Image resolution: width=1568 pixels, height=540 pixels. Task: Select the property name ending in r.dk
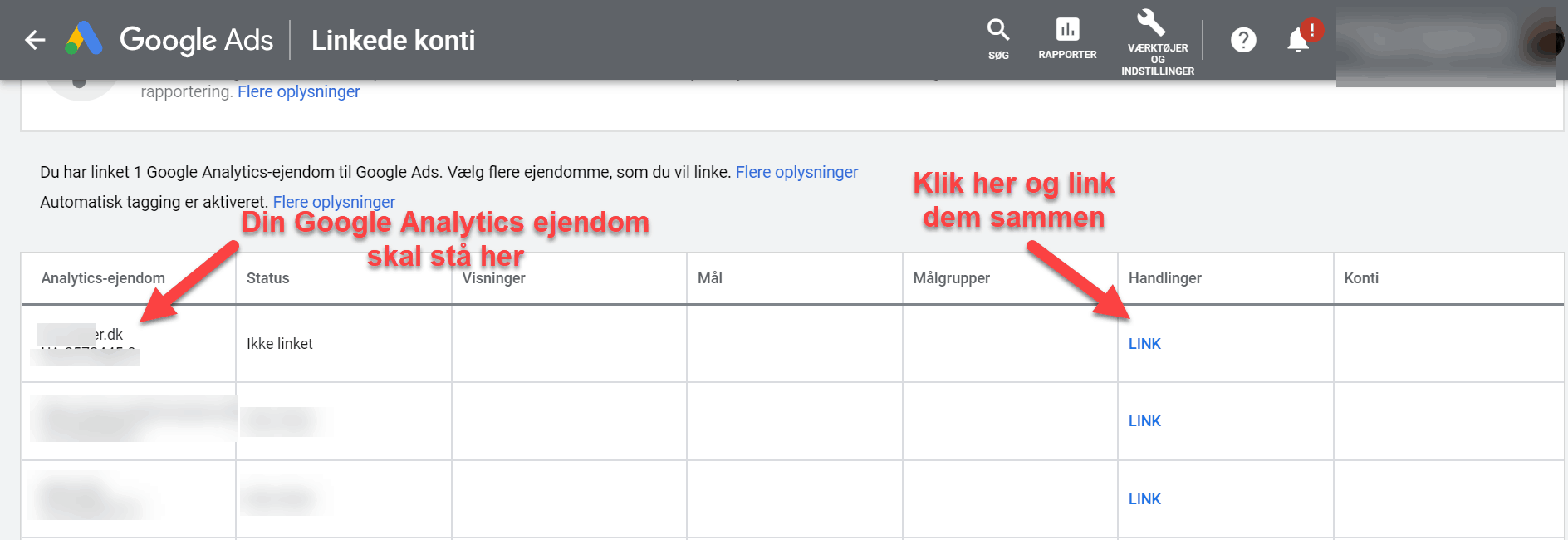(x=80, y=334)
